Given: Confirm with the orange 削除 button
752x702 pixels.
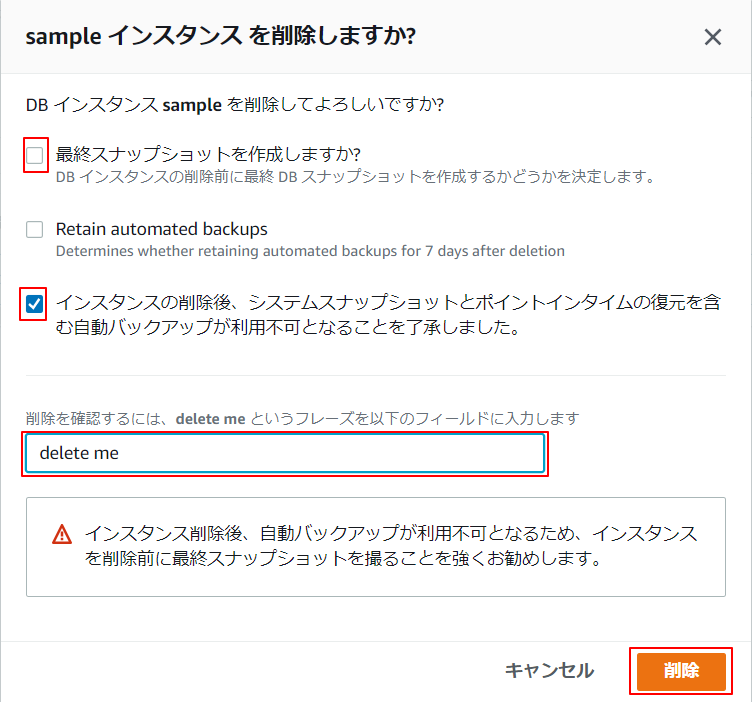Looking at the screenshot, I should coord(681,671).
